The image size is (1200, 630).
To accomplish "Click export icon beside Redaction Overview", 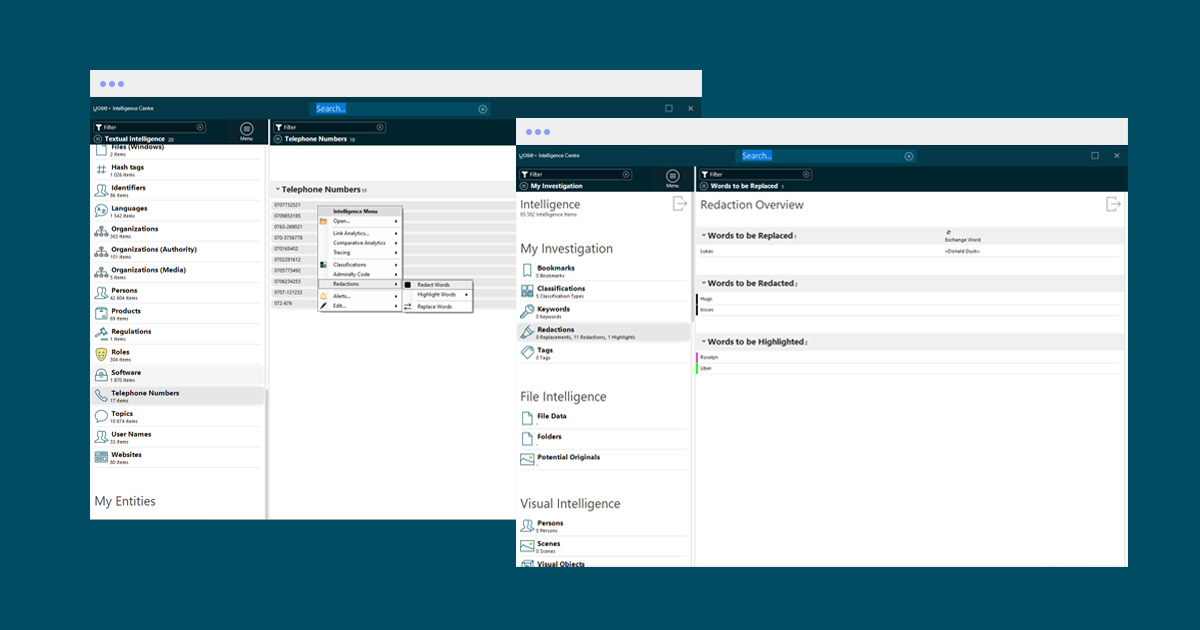I will coord(1113,204).
